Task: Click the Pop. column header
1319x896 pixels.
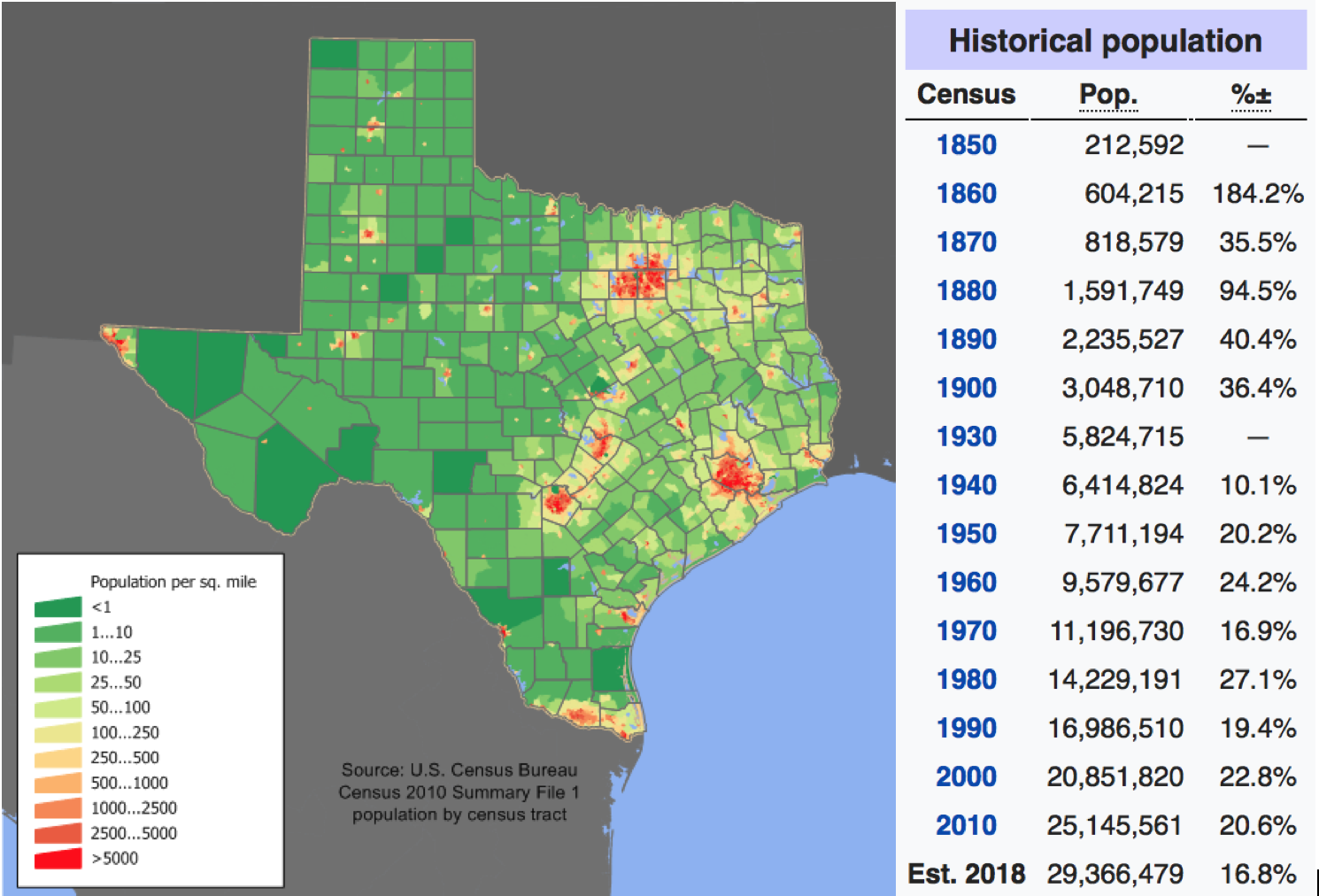Action: click(x=1108, y=96)
